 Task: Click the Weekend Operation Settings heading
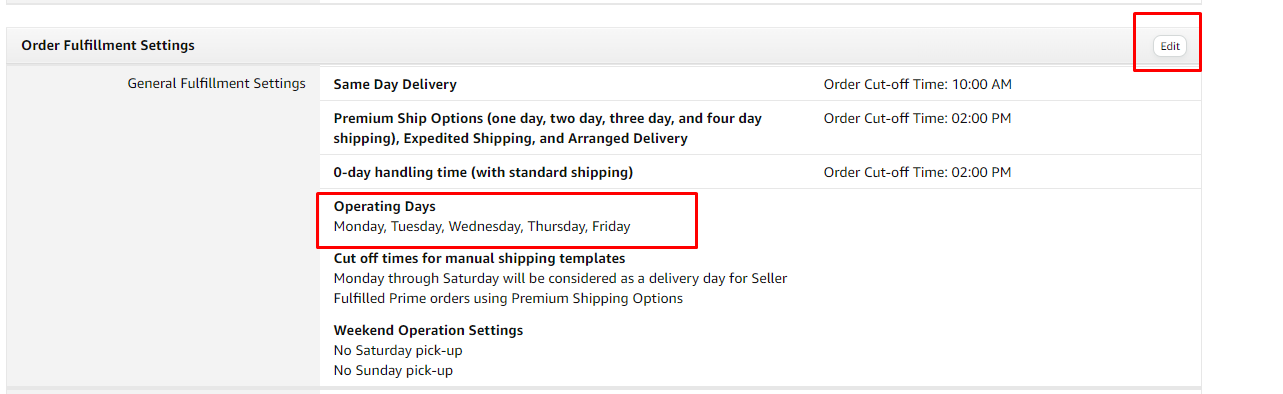(428, 331)
